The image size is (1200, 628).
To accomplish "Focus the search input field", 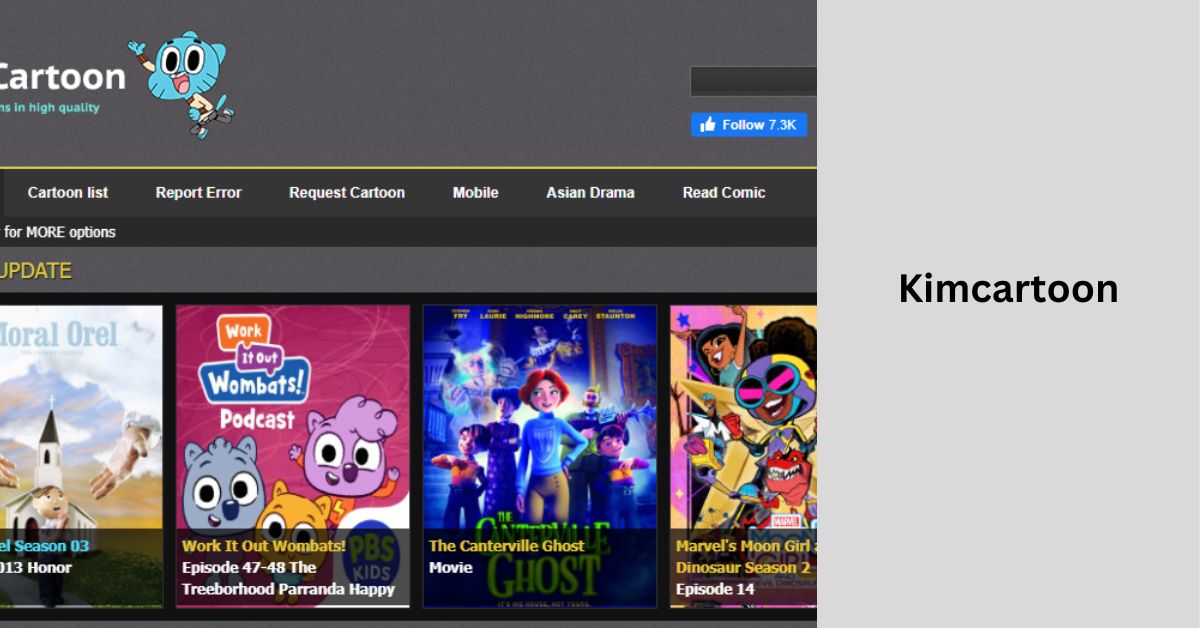I will tap(753, 81).
